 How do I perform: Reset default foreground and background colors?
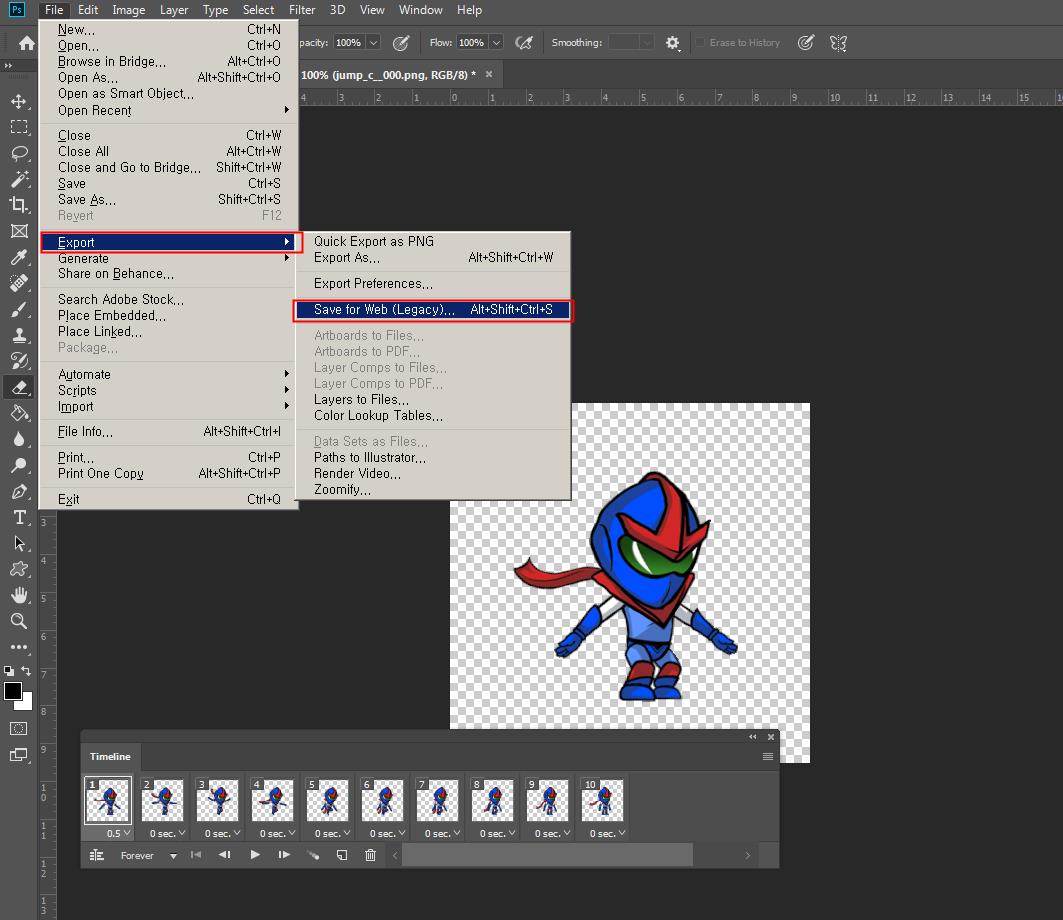pos(9,671)
